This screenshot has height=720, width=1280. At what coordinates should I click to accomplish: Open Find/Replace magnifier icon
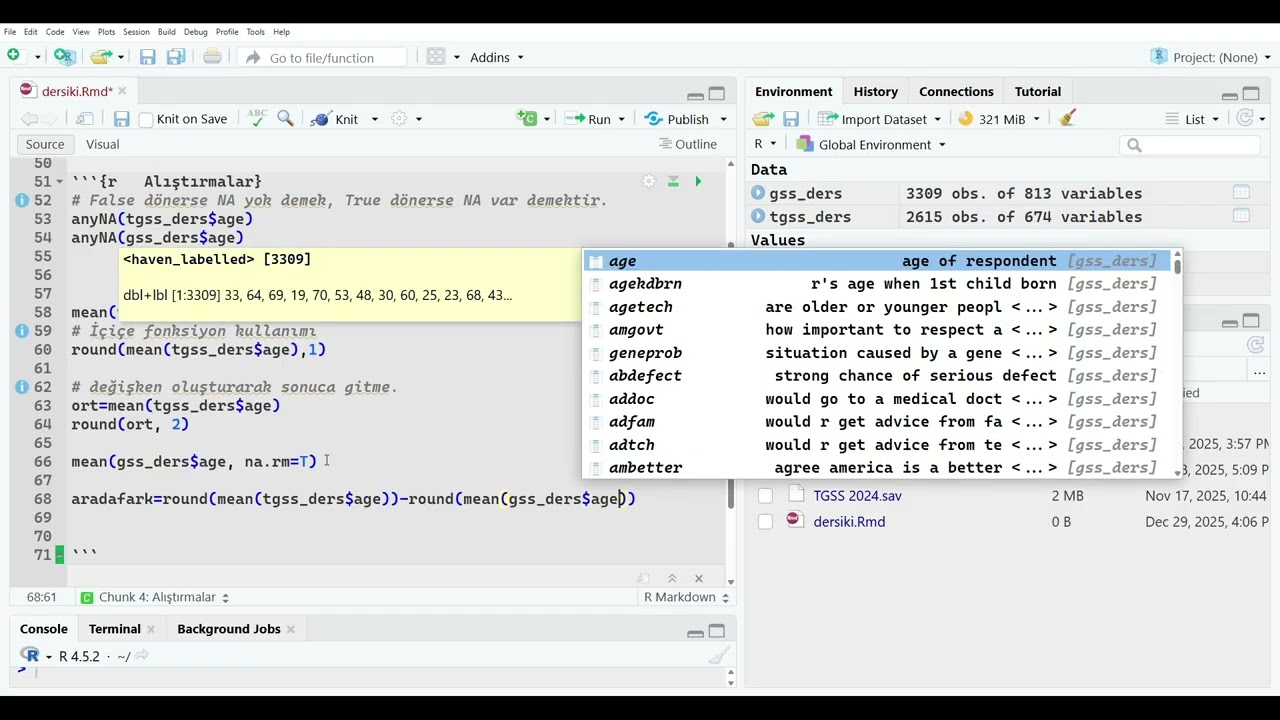coord(285,118)
